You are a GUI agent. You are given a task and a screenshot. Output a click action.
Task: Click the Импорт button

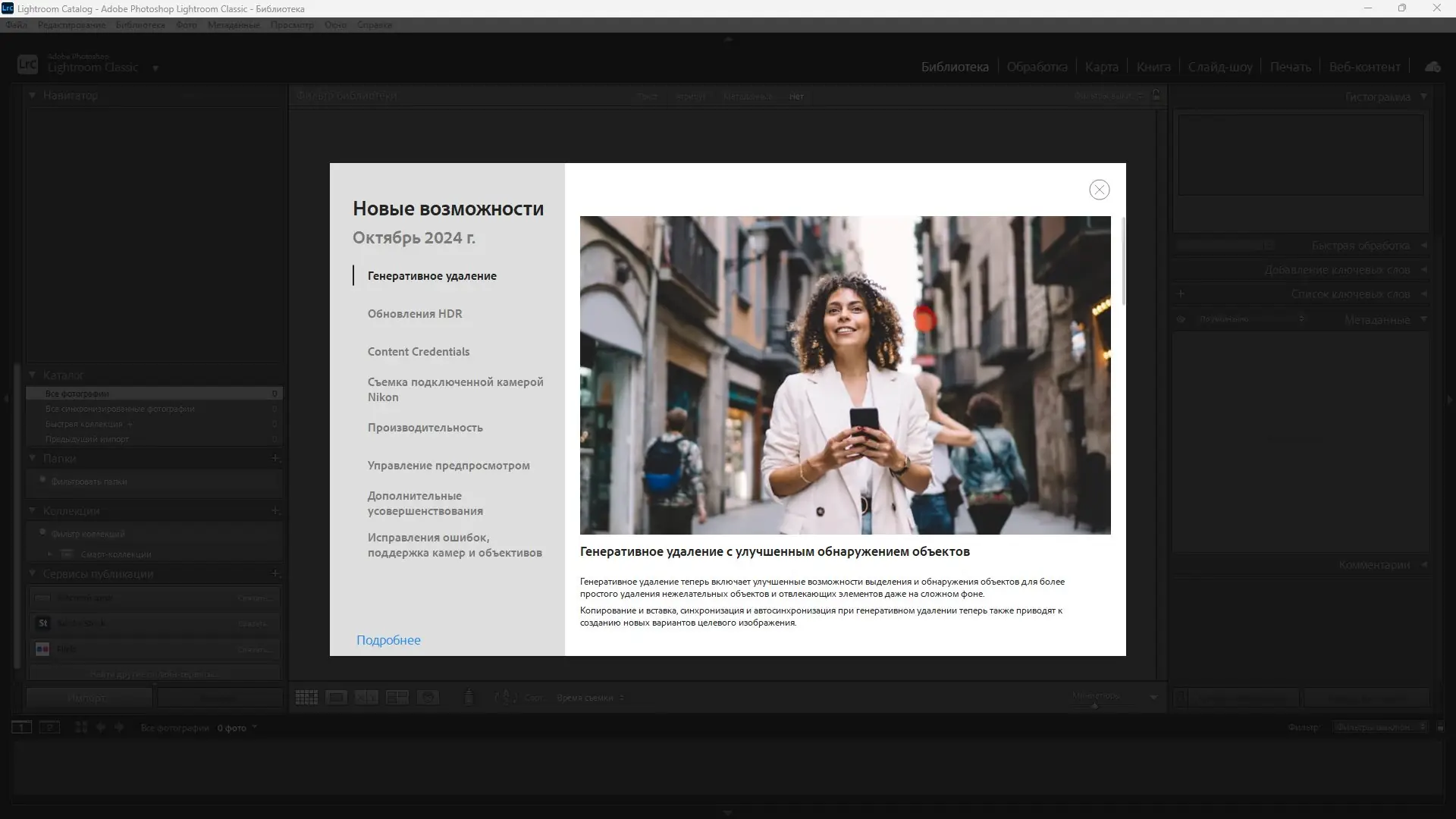pos(88,698)
